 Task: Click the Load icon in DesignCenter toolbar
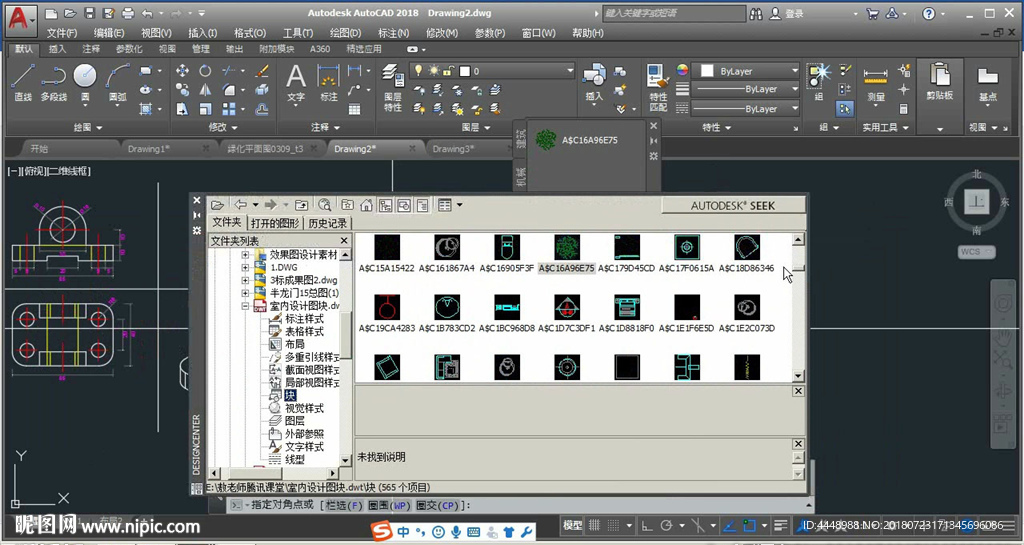click(x=217, y=205)
